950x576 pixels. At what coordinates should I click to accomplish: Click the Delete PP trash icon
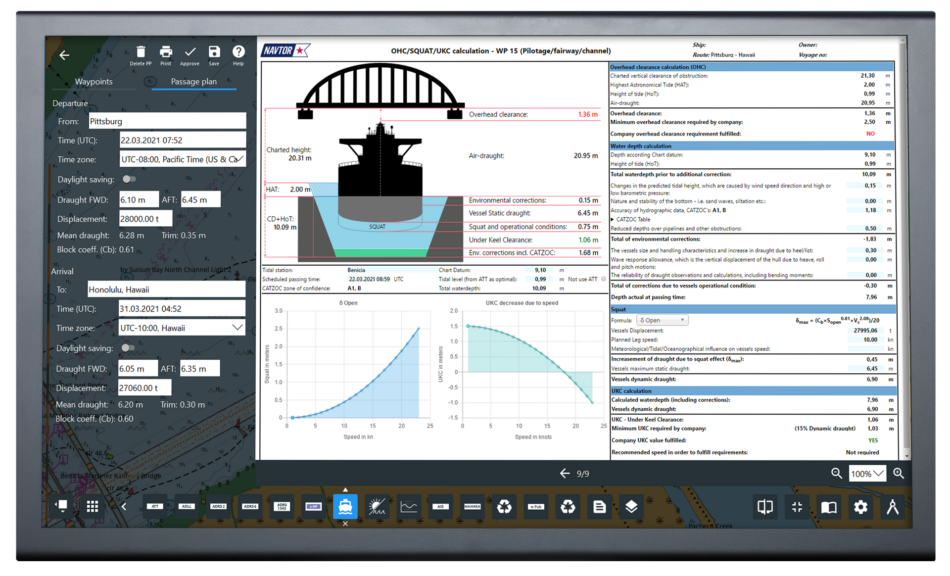(141, 52)
